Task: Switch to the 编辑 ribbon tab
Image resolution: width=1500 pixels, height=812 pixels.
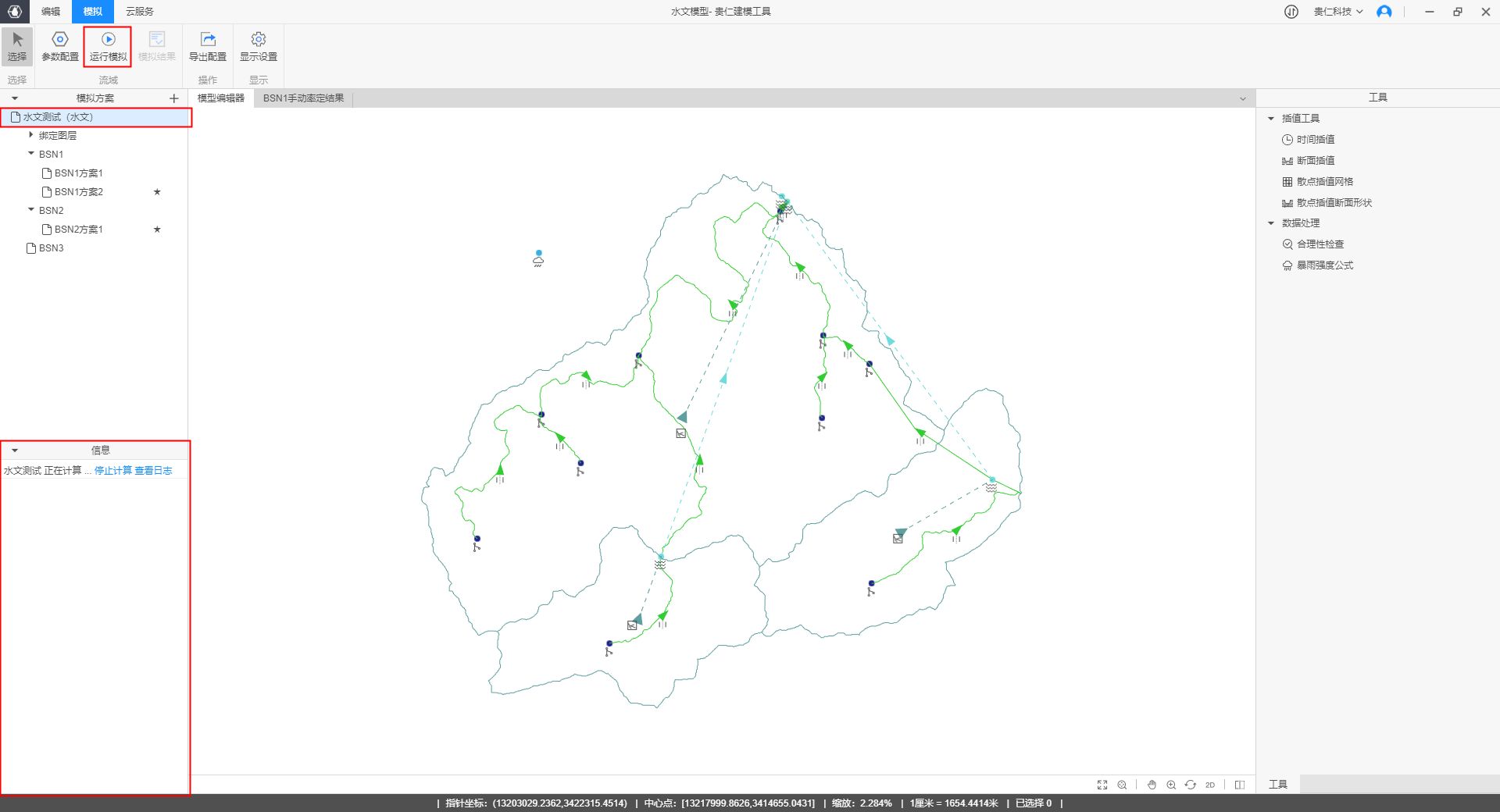Action: point(51,12)
